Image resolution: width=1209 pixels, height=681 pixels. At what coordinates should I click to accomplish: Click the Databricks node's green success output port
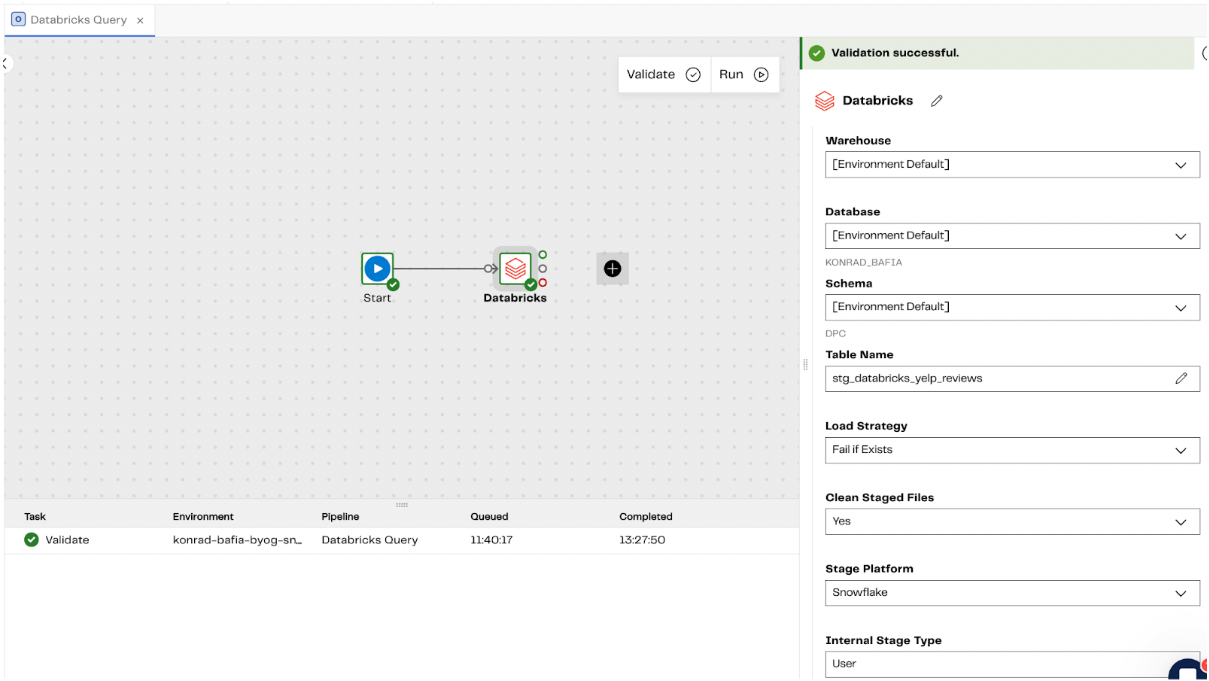(x=543, y=254)
